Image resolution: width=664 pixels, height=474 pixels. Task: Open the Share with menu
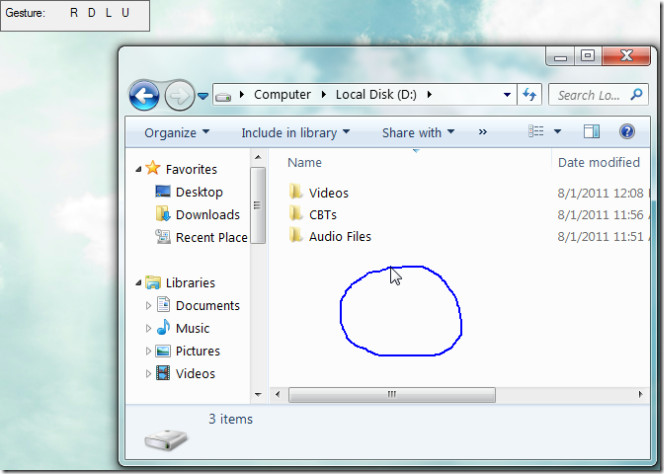click(418, 133)
